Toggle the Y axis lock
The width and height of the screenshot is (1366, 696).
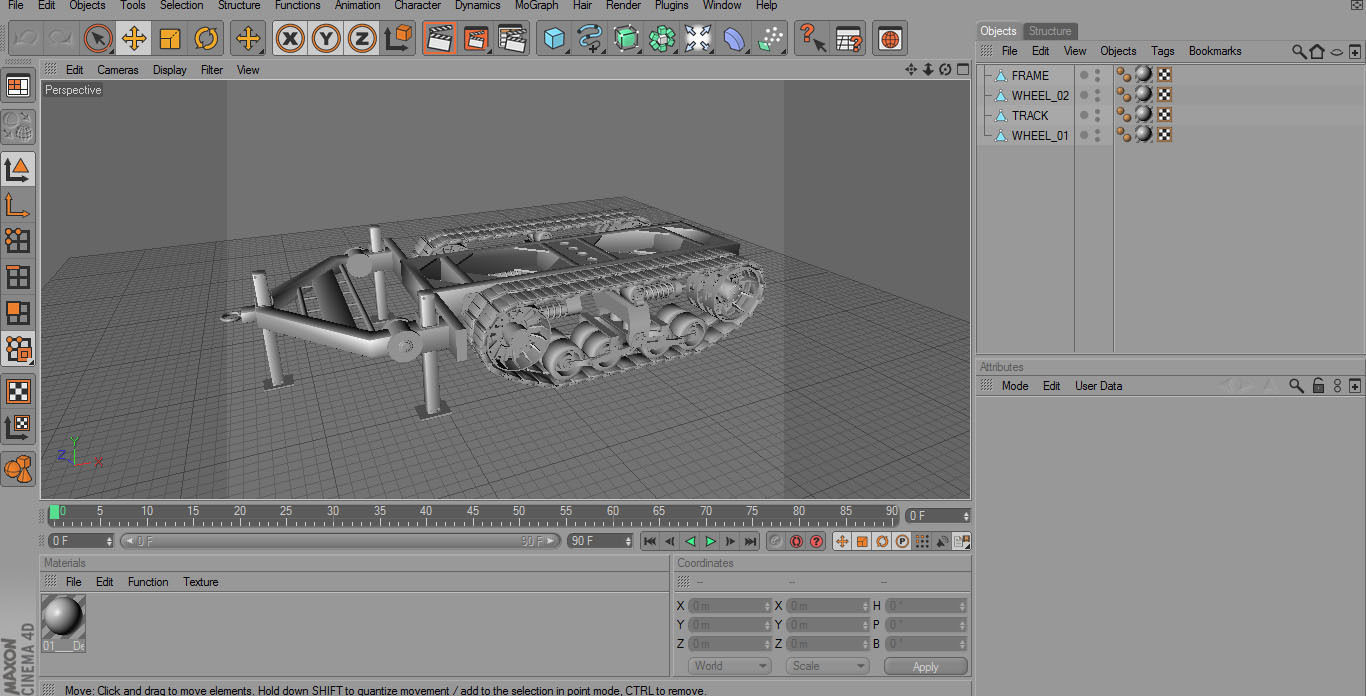[326, 39]
